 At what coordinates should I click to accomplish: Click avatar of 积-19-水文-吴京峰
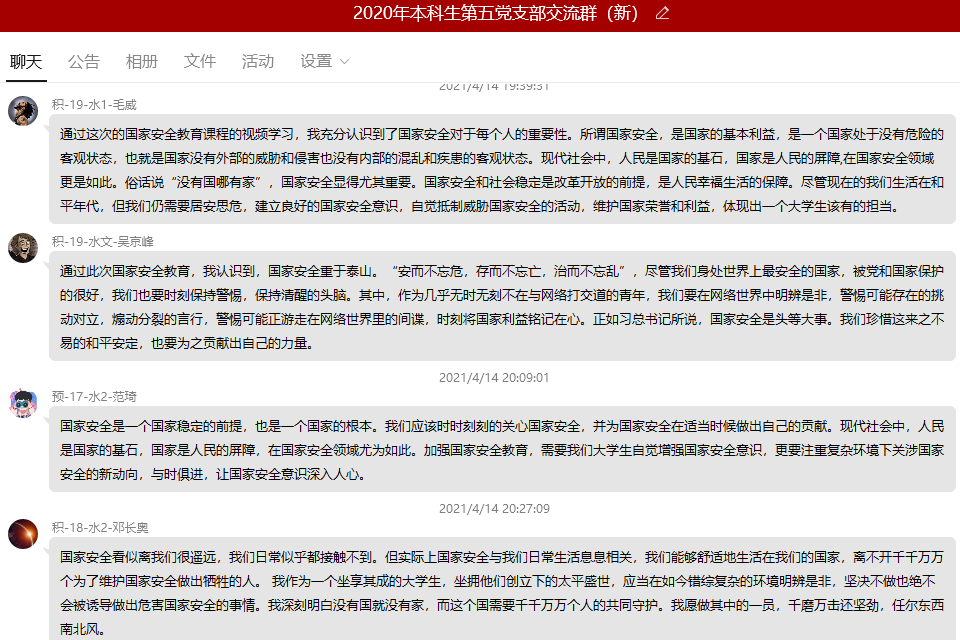tap(23, 248)
